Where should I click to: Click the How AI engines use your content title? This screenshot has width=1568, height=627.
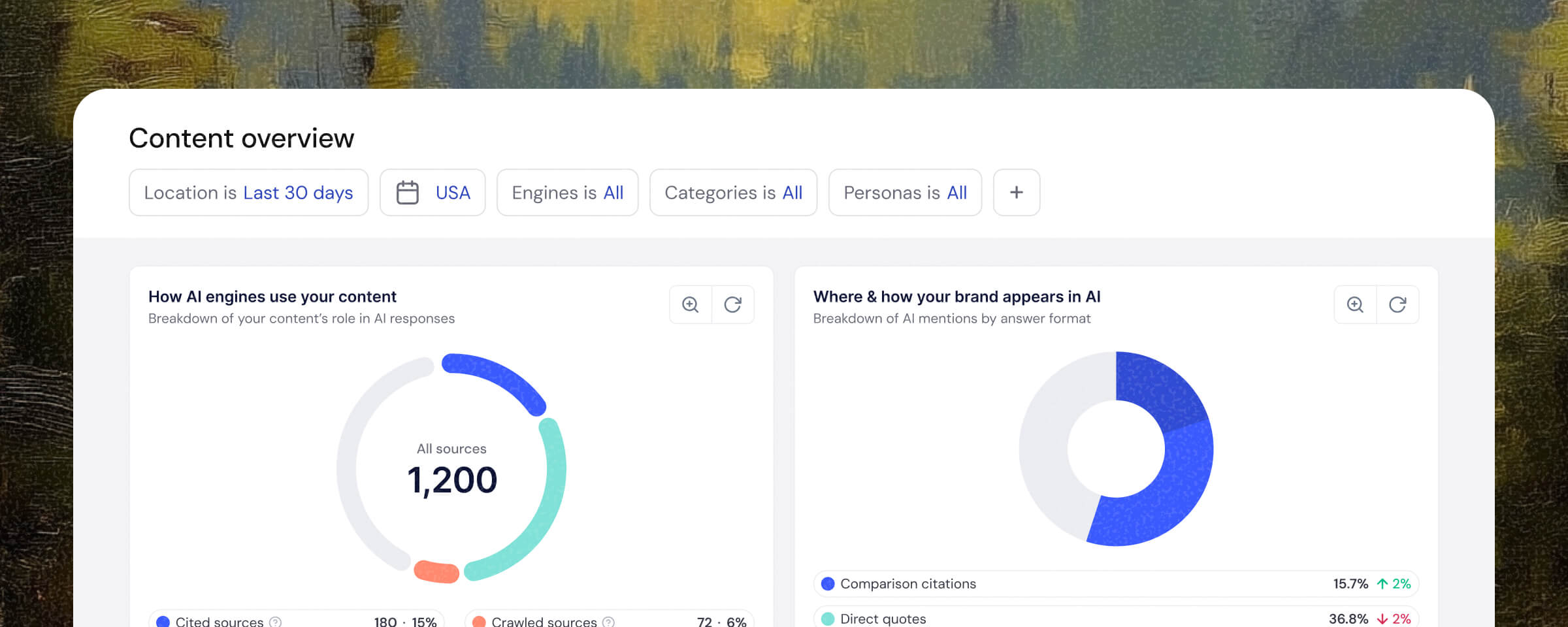coord(272,297)
